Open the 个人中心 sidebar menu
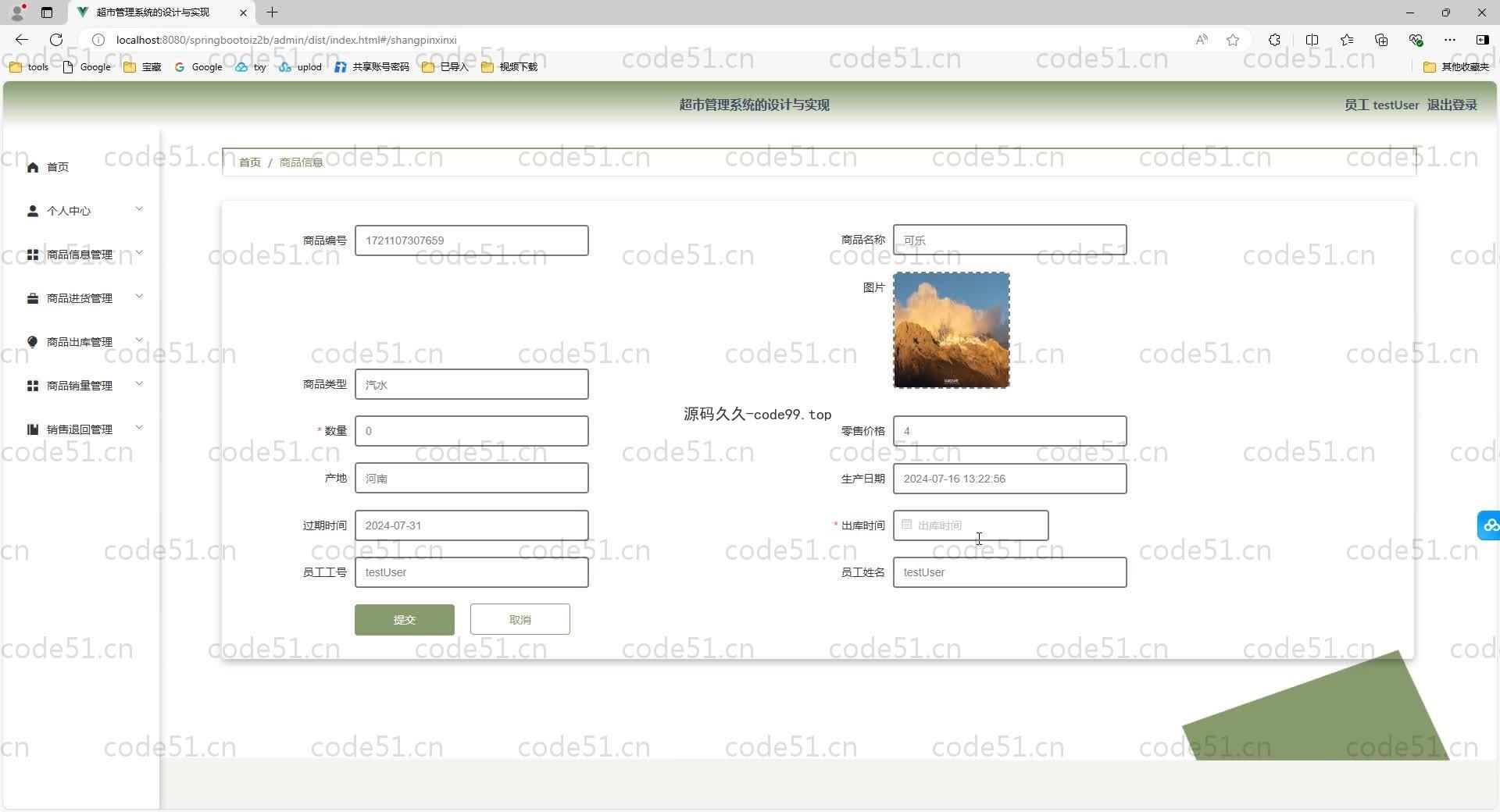 tap(81, 211)
